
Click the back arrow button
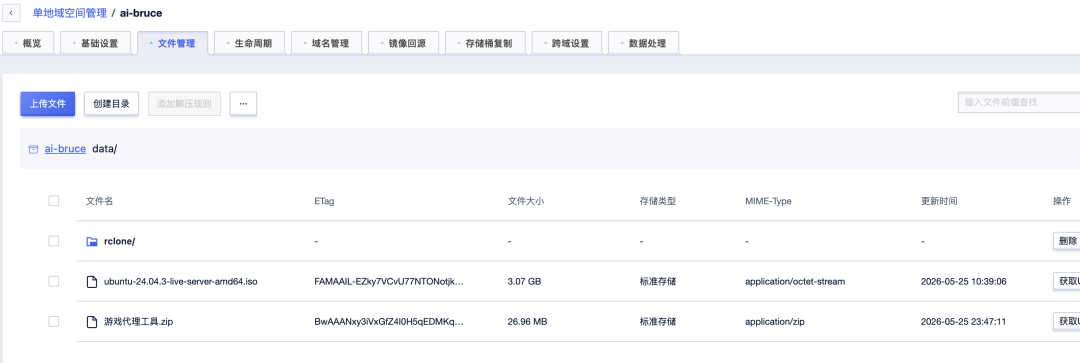(11, 13)
